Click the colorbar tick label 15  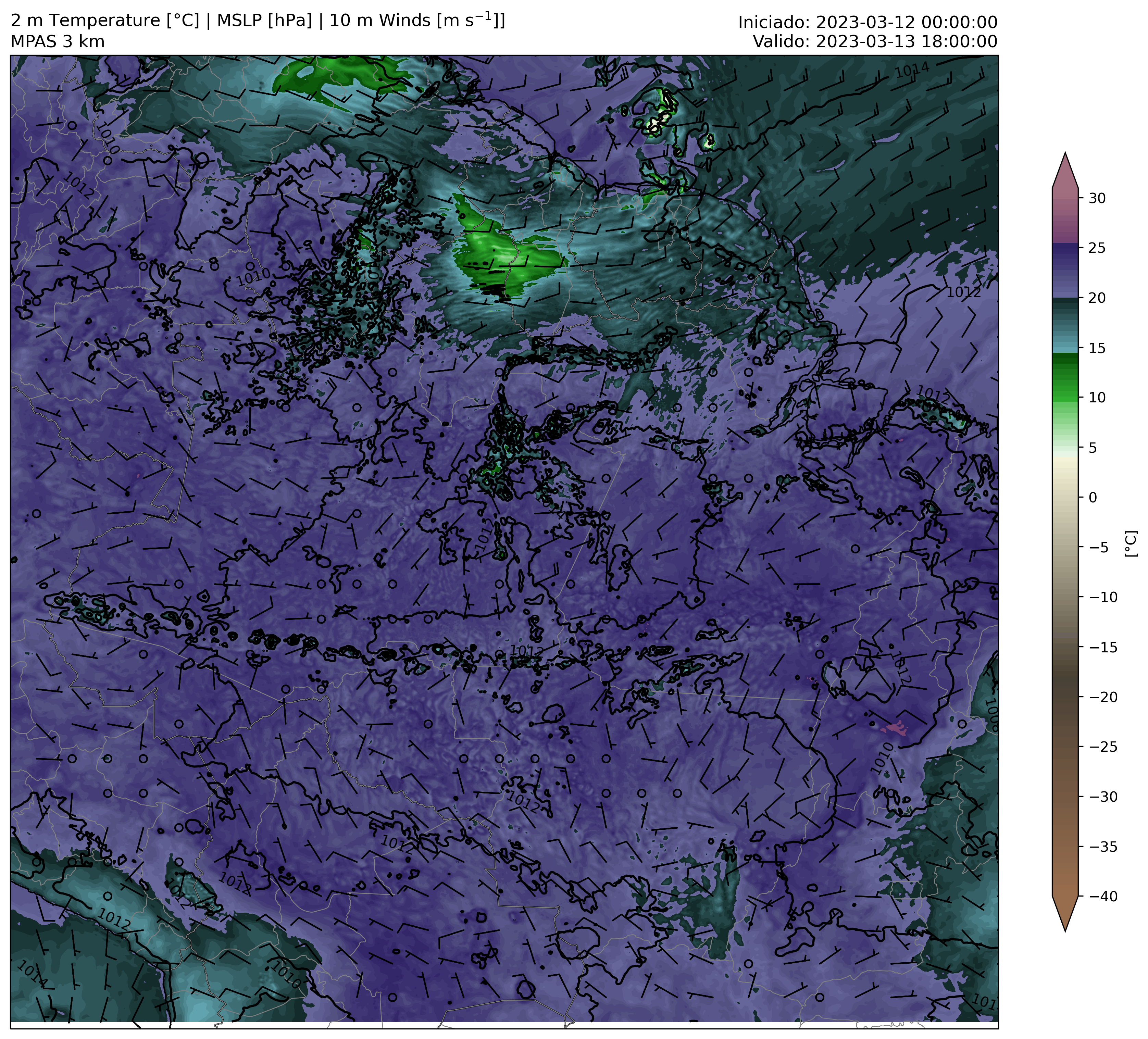click(x=1097, y=348)
